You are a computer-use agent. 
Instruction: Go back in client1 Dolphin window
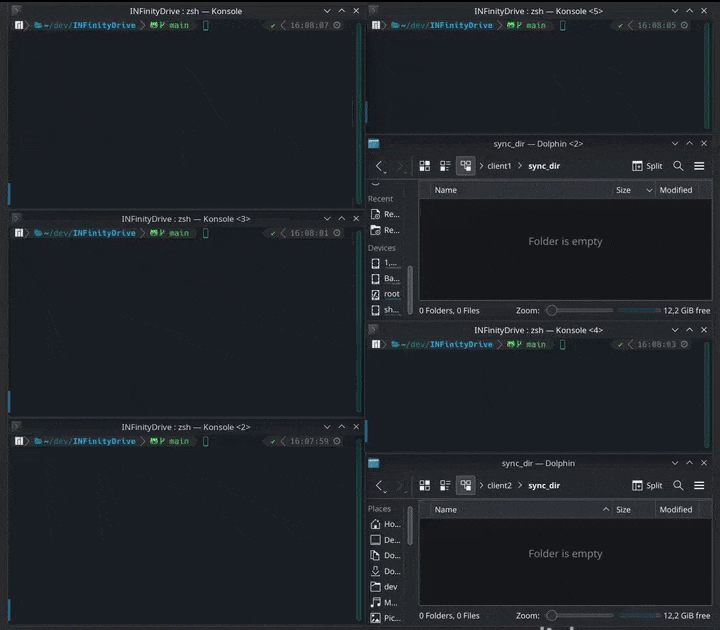(379, 166)
